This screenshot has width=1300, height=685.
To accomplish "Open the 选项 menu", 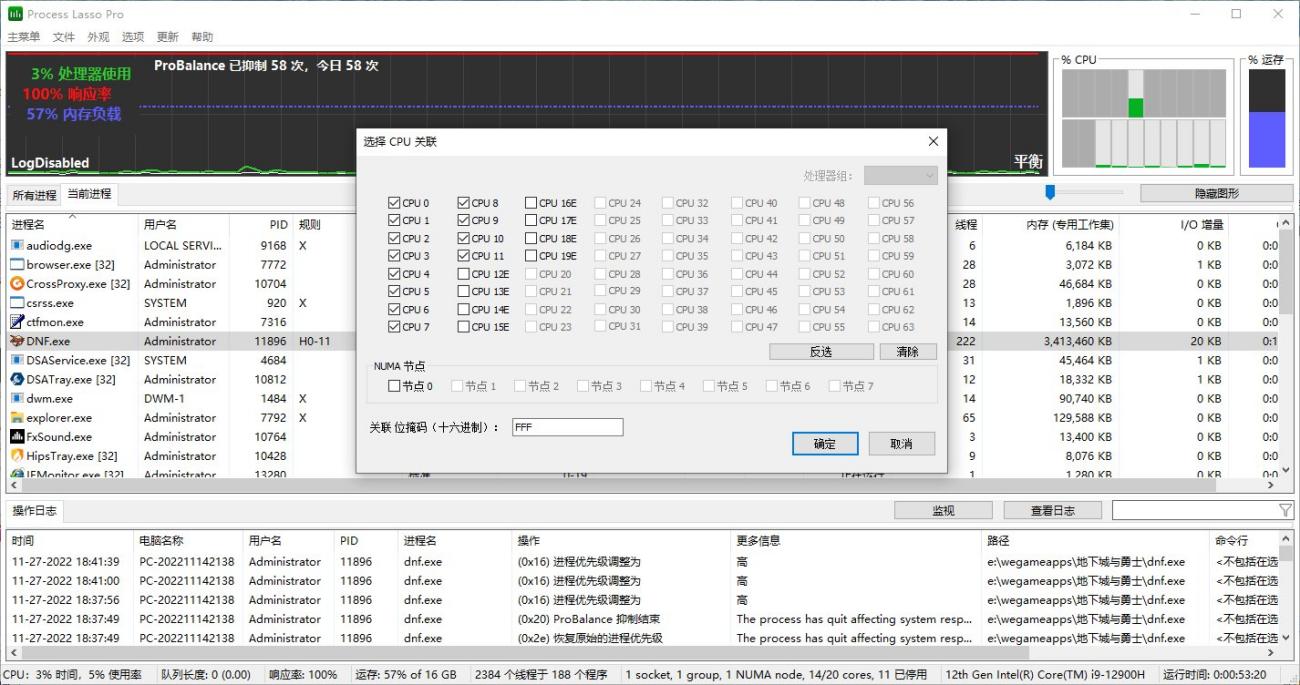I will pyautogui.click(x=134, y=36).
